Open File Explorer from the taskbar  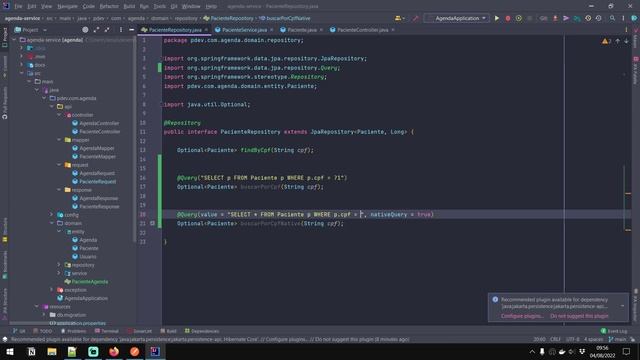click(x=52, y=351)
